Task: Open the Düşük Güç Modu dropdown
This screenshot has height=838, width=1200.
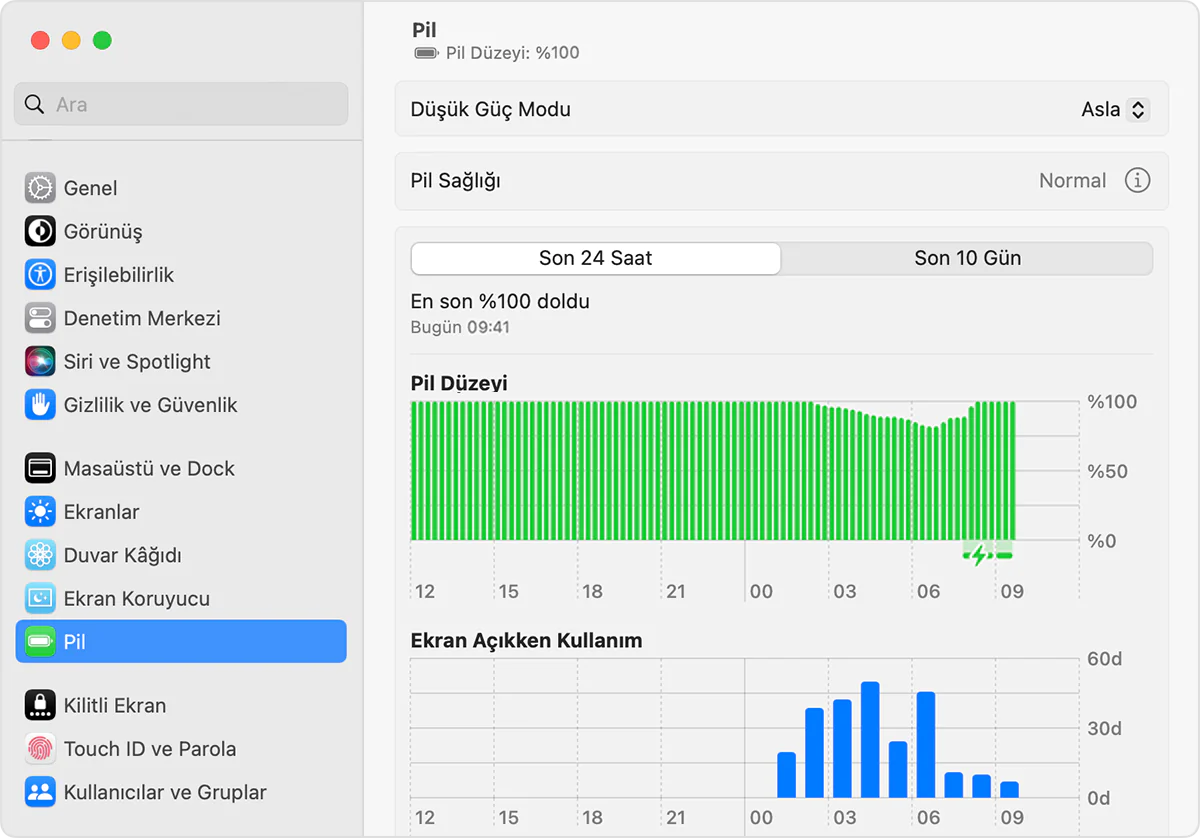Action: [x=1114, y=109]
